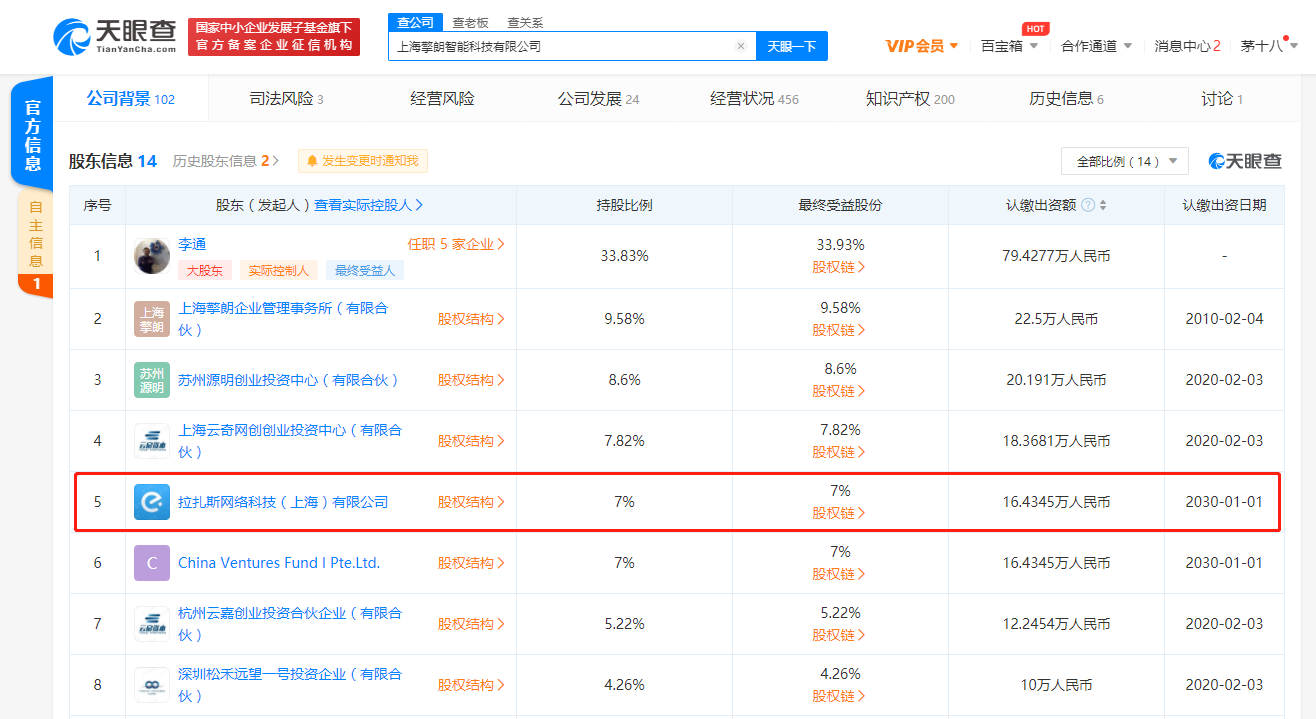Open 股权结构 for 杭州云嘉创业投资合伙企业
This screenshot has height=719, width=1316.
click(471, 624)
